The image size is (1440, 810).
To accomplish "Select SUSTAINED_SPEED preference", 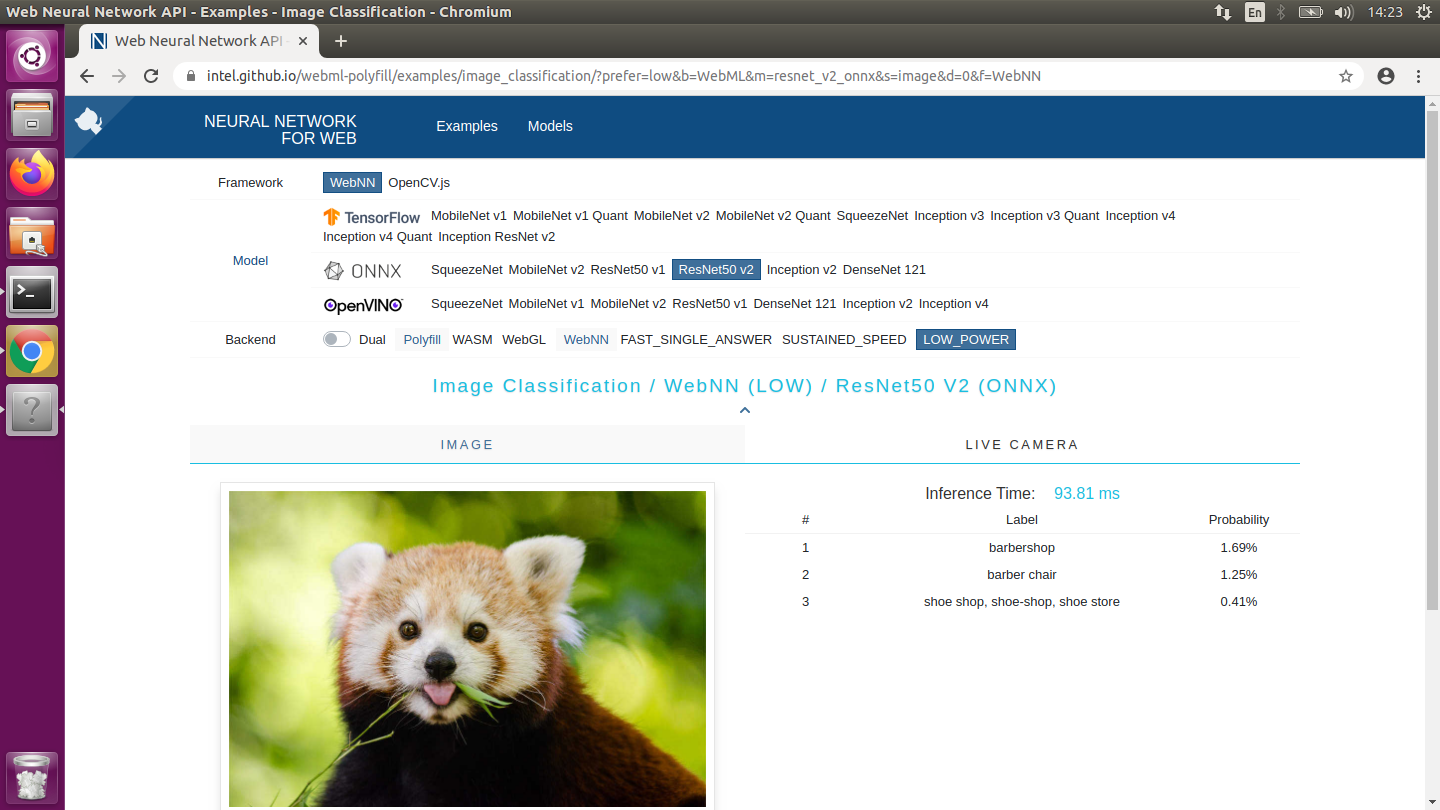I will tap(844, 340).
